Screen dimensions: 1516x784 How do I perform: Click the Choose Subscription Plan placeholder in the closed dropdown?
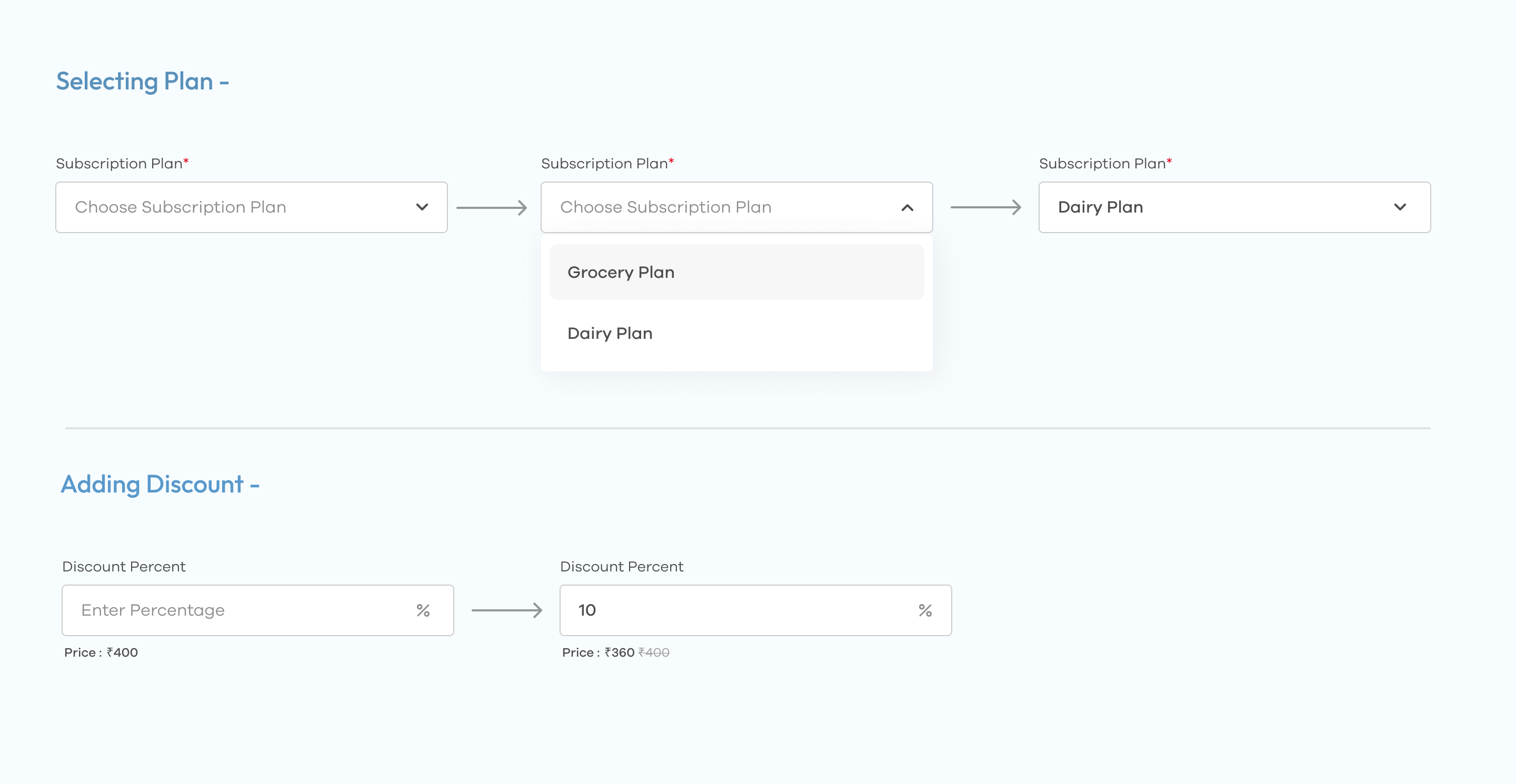[x=181, y=207]
